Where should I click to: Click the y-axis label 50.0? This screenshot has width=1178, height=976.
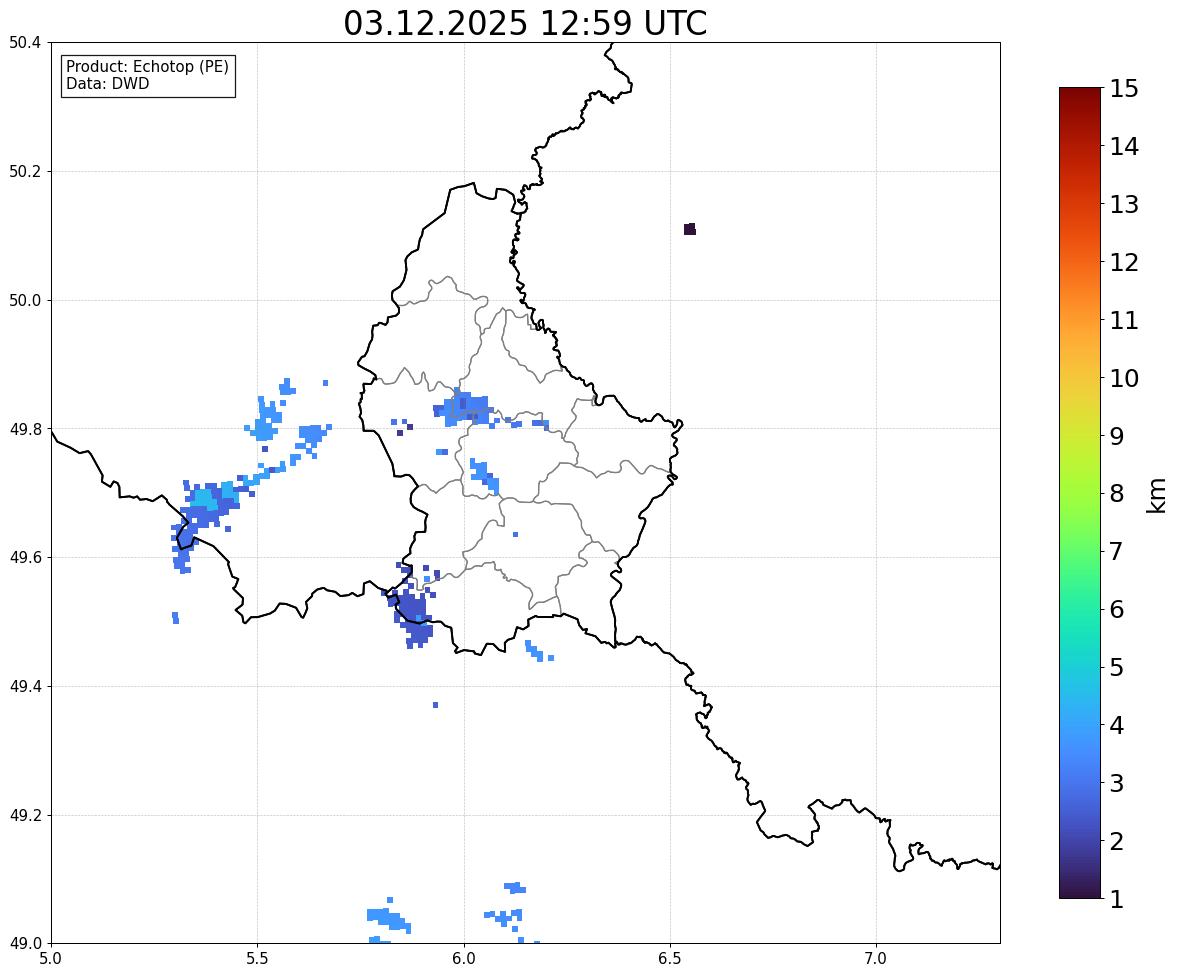click(25, 301)
